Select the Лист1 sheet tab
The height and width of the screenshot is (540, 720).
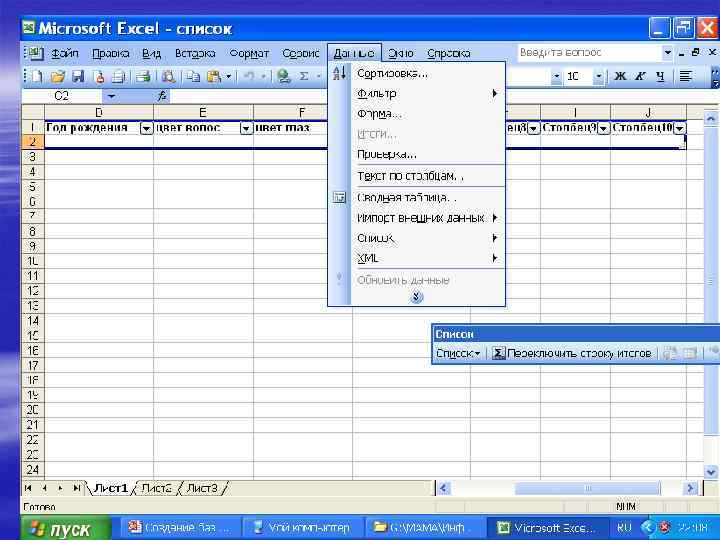(110, 488)
